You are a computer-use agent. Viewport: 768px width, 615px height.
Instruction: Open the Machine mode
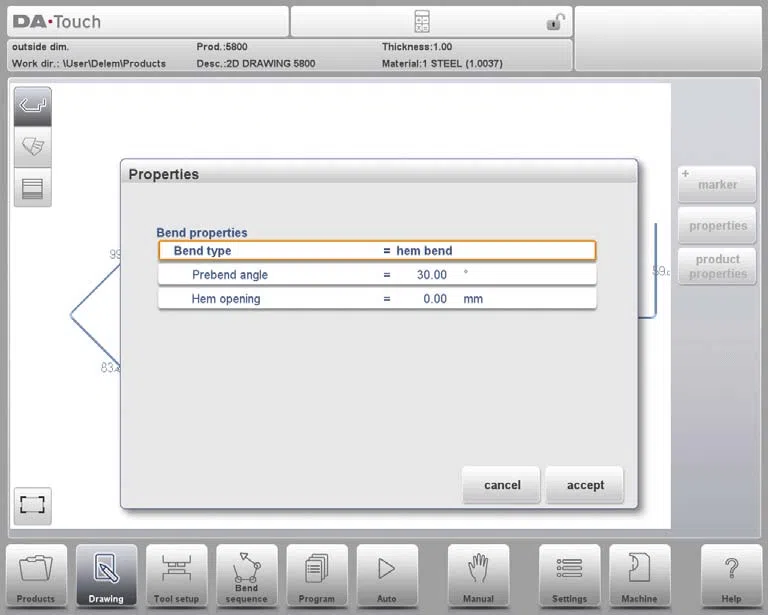640,576
